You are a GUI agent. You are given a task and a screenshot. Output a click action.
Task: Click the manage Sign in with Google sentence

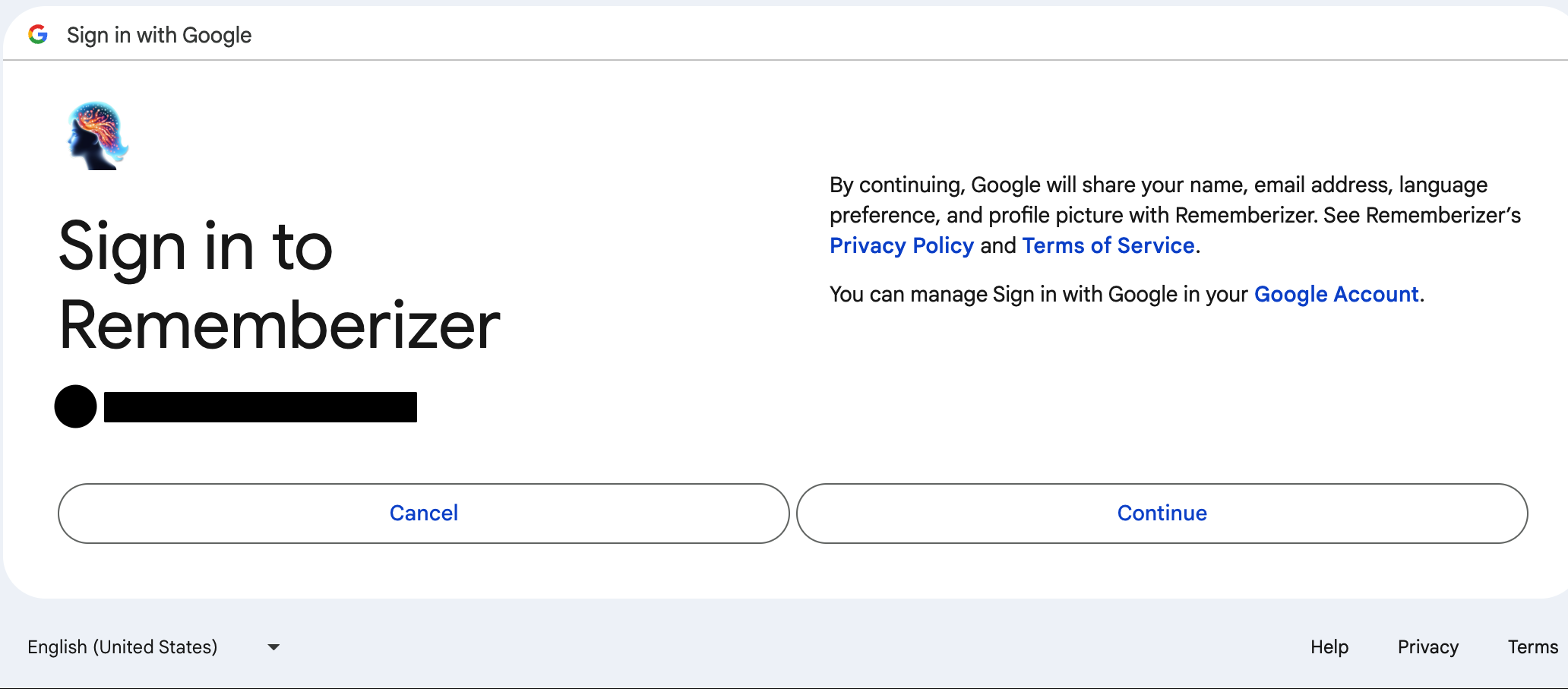(x=1124, y=294)
